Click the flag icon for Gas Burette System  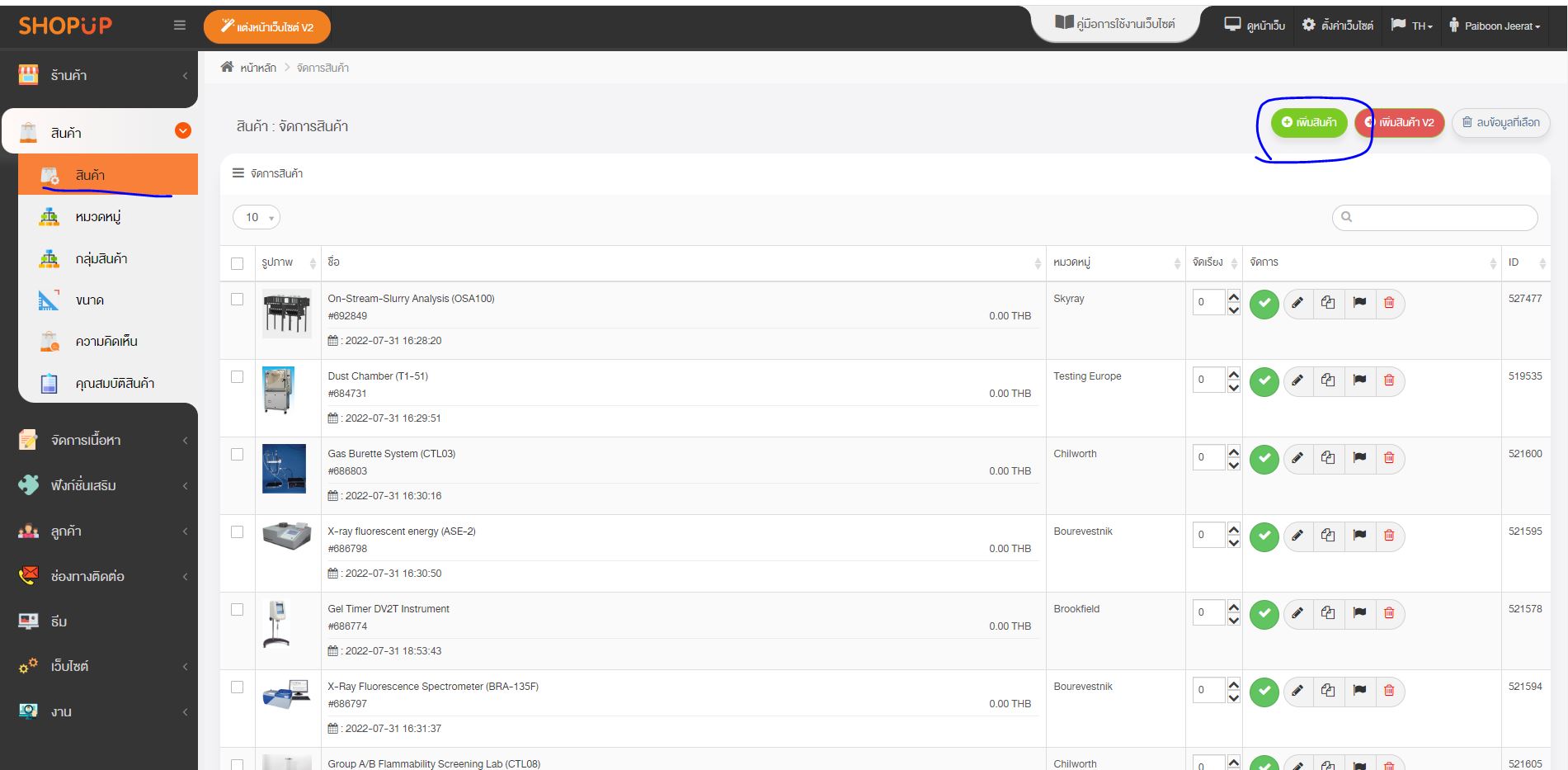[1359, 458]
